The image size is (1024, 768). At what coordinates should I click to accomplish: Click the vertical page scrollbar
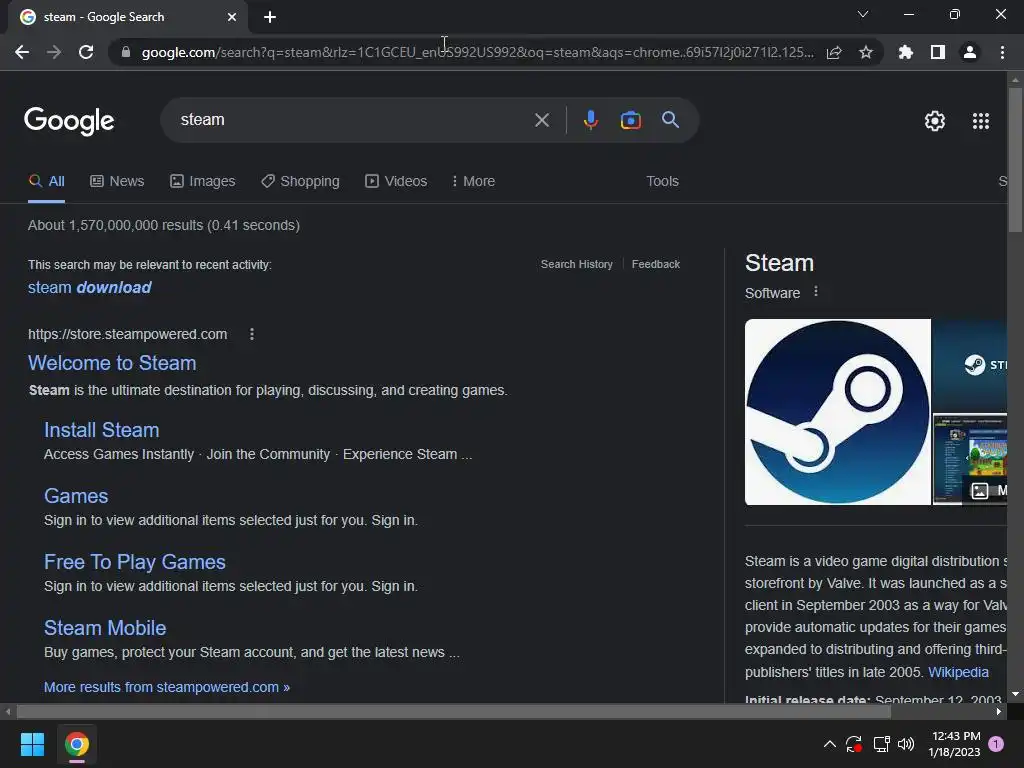1015,160
